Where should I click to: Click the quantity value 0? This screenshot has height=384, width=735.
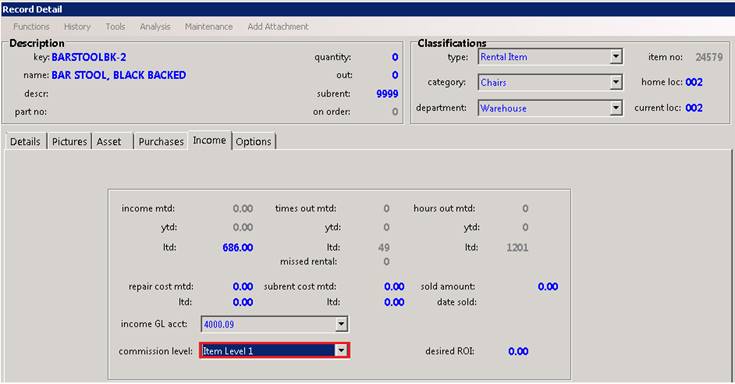click(x=395, y=57)
